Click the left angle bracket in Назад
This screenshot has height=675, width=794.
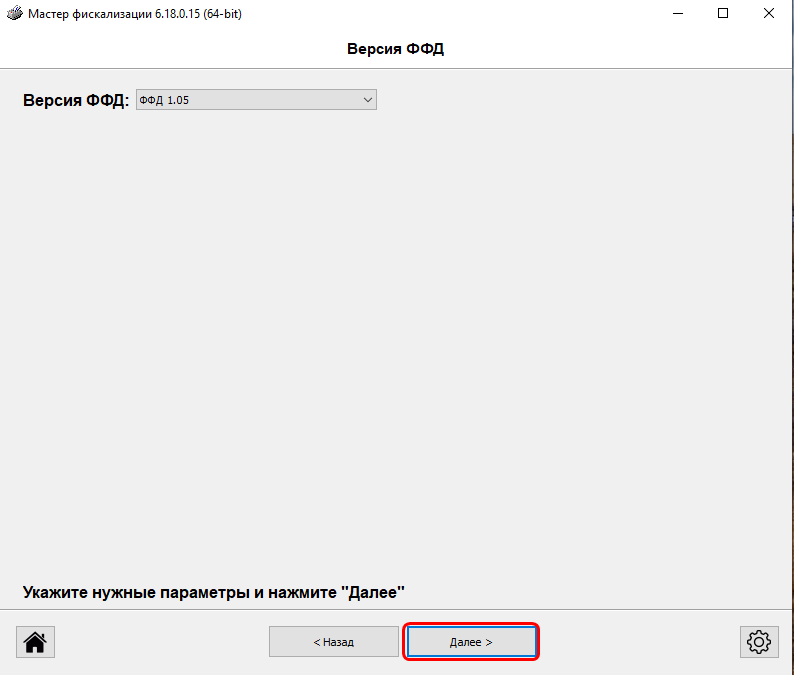pos(317,642)
